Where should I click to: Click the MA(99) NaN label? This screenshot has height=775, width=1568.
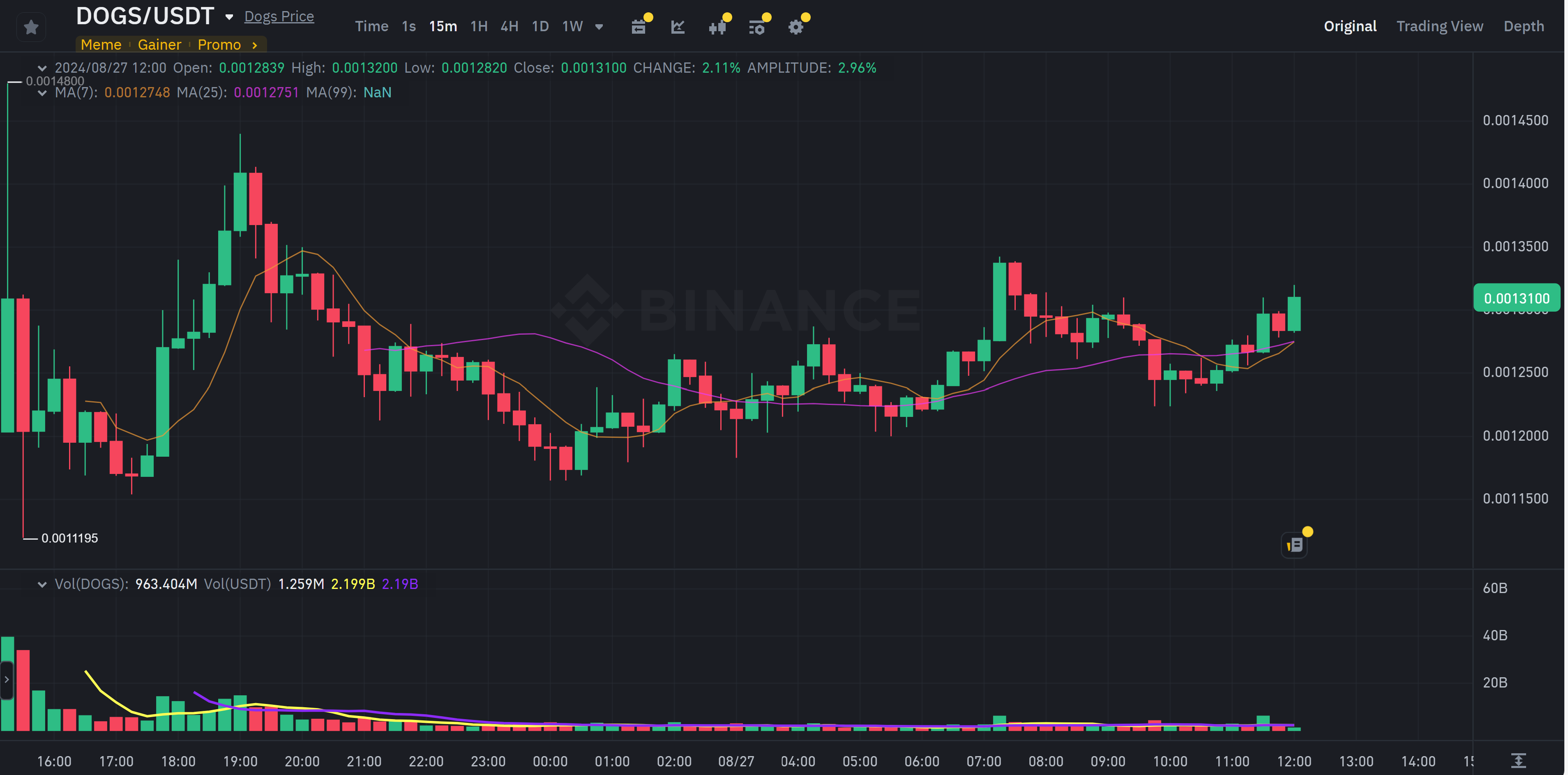tap(377, 92)
